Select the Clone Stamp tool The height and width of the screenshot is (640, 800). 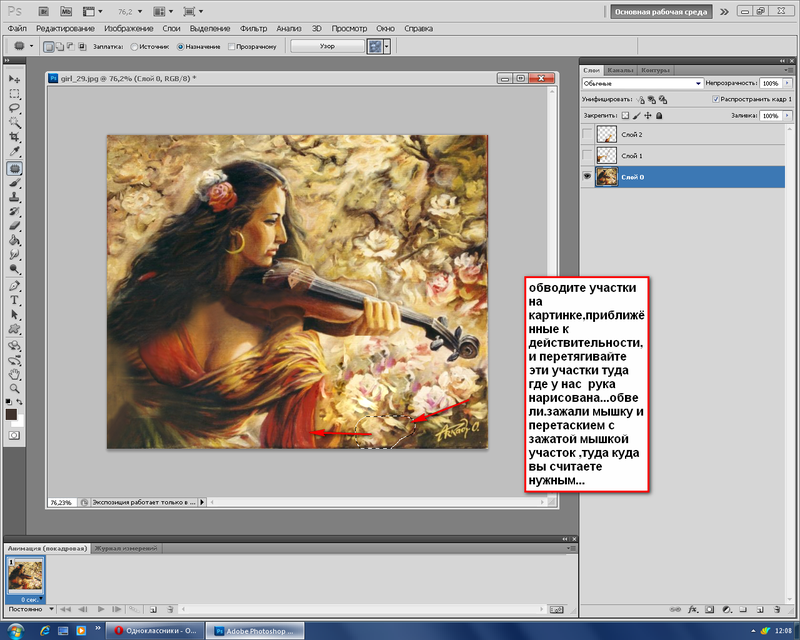tap(14, 197)
